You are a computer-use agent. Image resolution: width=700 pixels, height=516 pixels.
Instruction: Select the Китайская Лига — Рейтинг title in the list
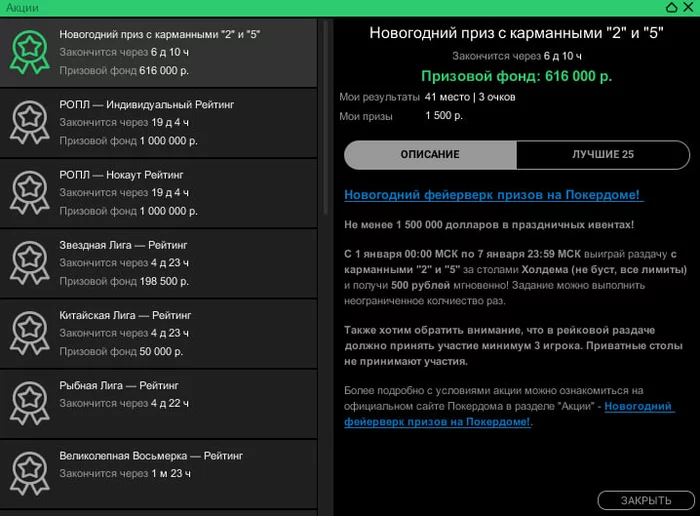click(x=125, y=315)
